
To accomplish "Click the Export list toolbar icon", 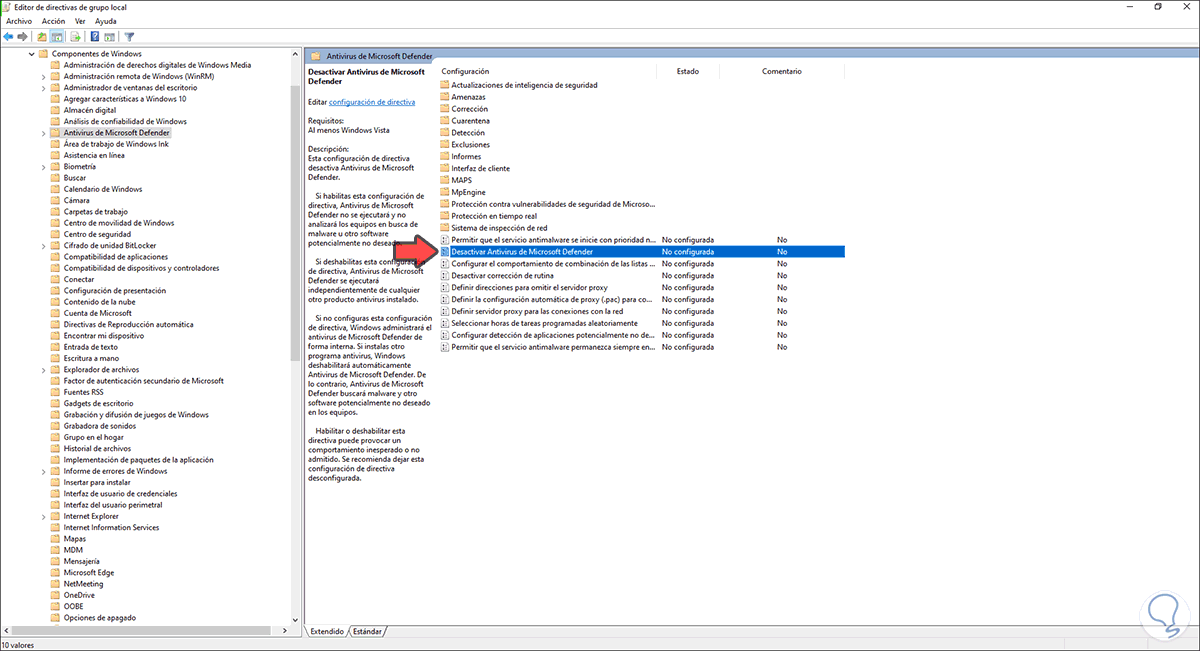I will (75, 37).
